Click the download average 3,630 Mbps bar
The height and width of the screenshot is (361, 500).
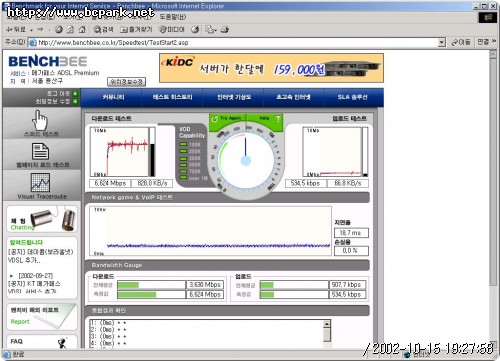pyautogui.click(x=151, y=285)
